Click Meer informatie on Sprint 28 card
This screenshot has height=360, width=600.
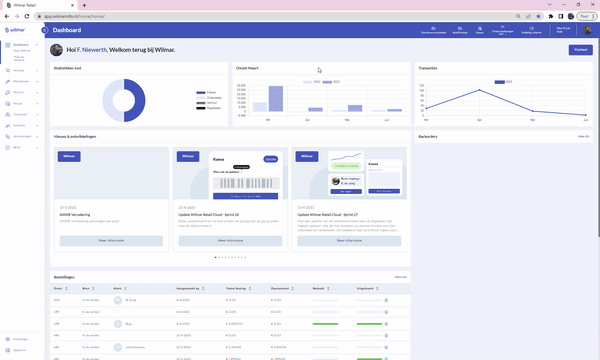pos(230,241)
